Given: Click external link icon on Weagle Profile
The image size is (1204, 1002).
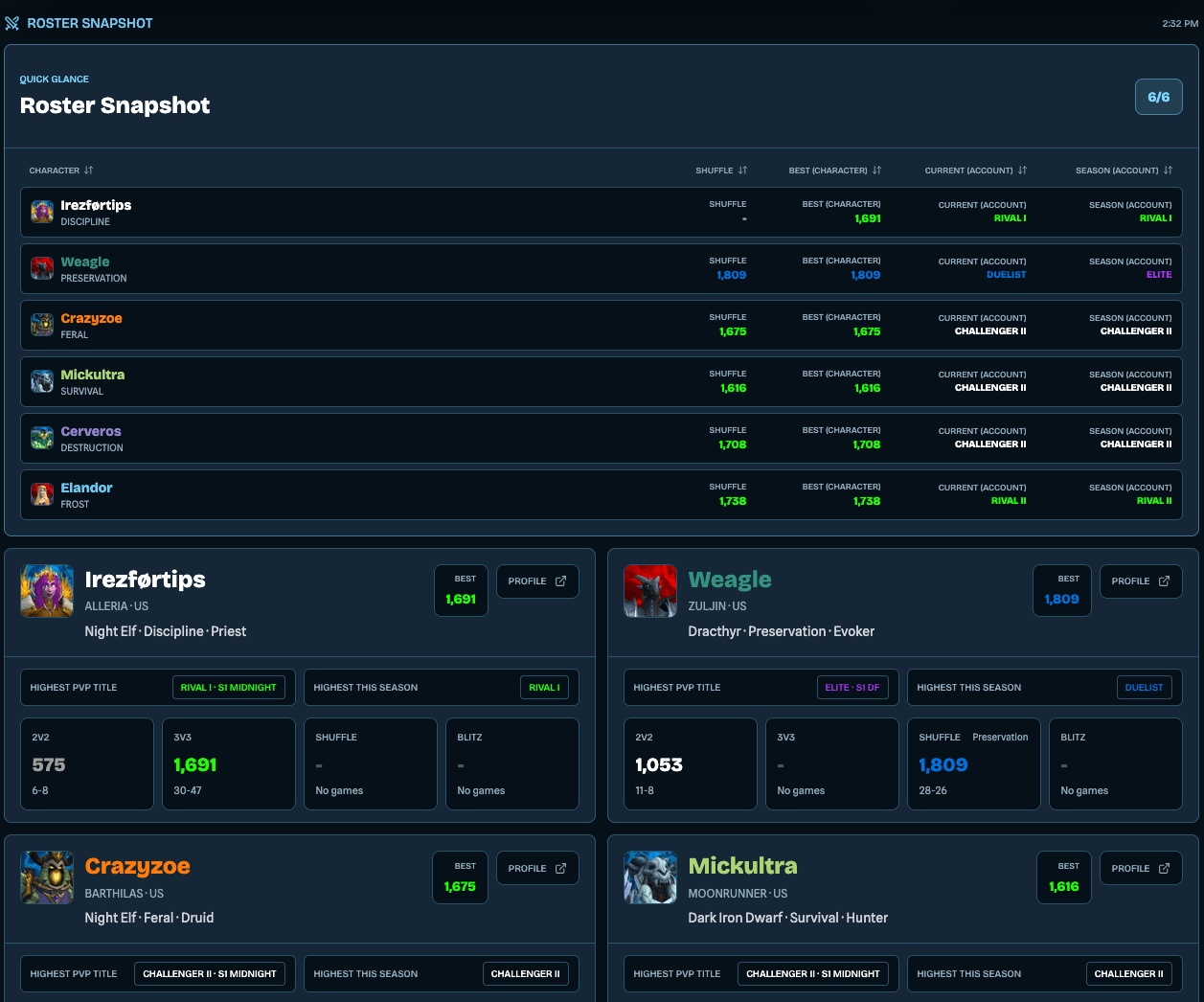Looking at the screenshot, I should 1164,581.
